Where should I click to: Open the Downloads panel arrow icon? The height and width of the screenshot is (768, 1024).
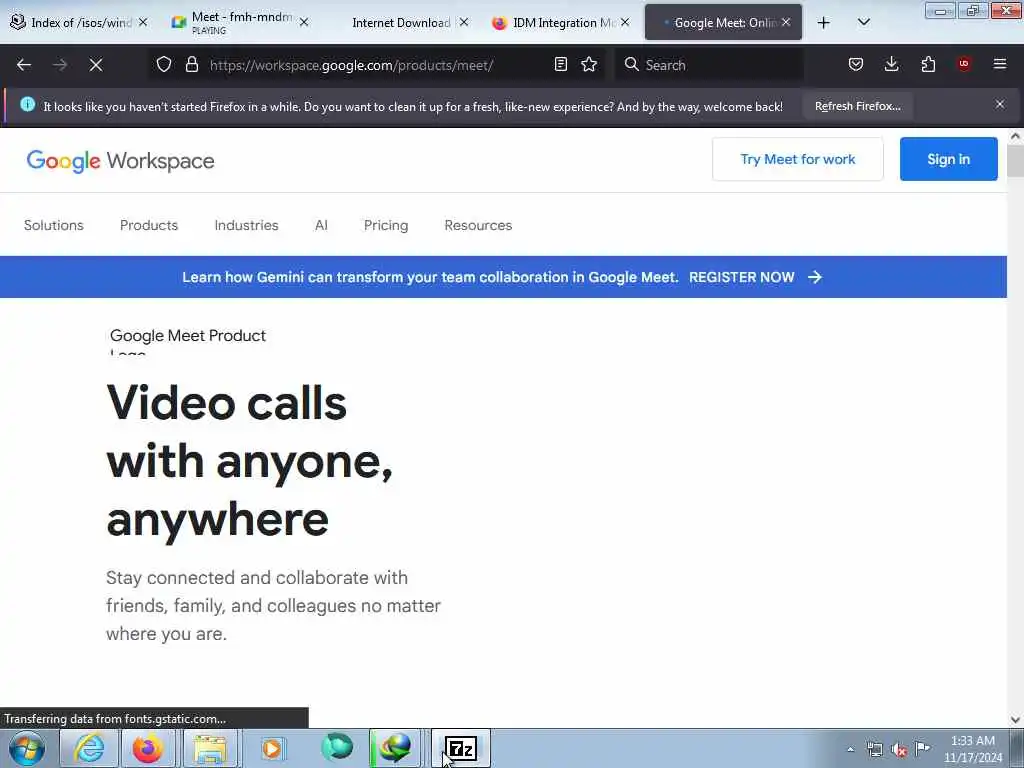(x=891, y=64)
